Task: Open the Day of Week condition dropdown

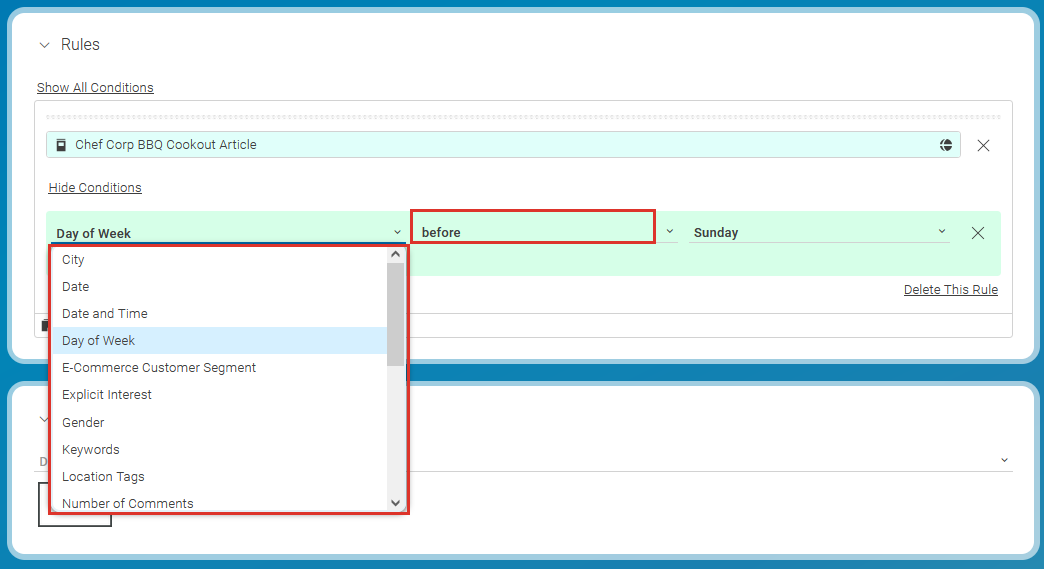Action: click(228, 233)
